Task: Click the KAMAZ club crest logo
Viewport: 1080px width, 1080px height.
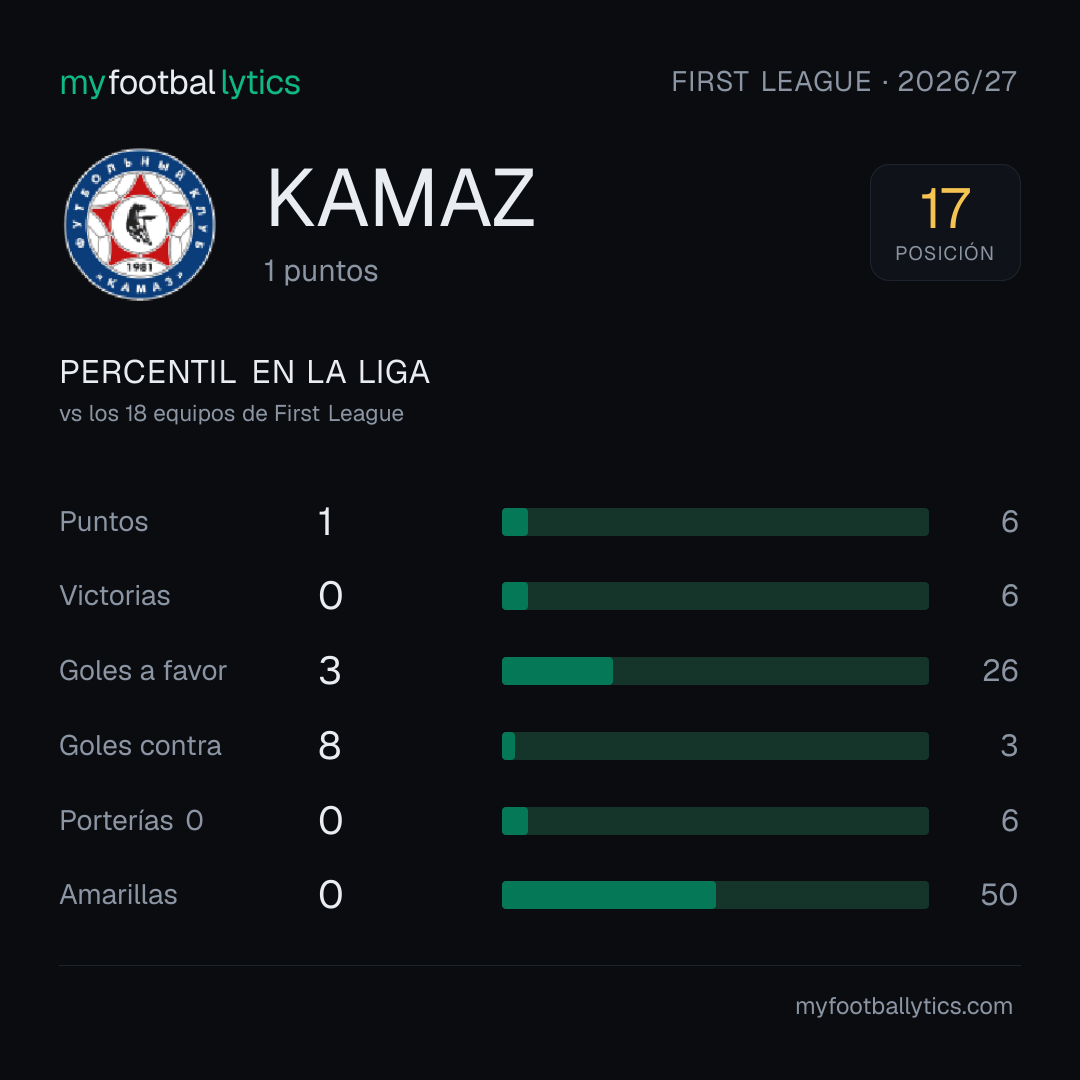Action: [140, 224]
